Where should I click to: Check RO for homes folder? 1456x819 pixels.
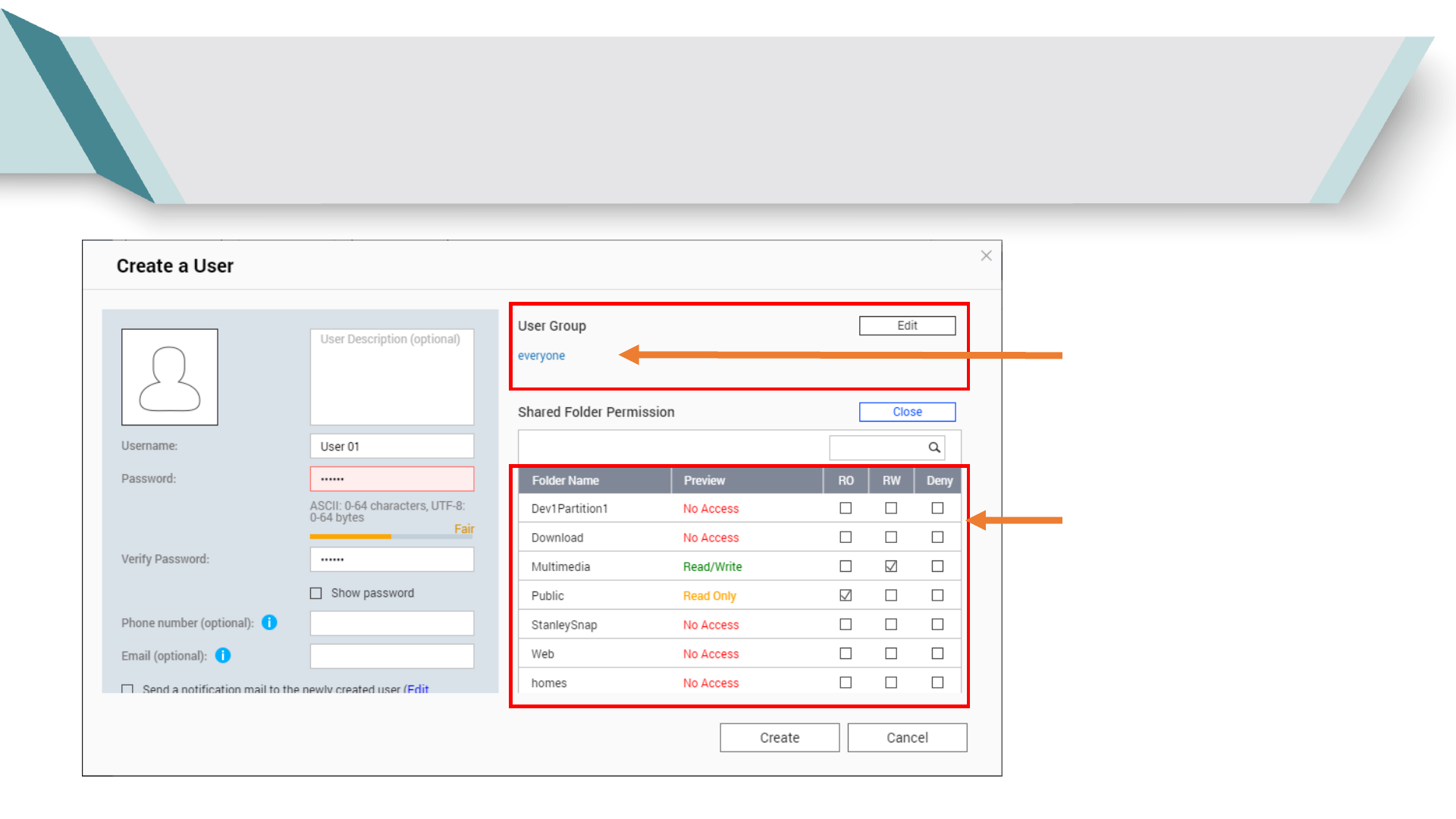[846, 682]
